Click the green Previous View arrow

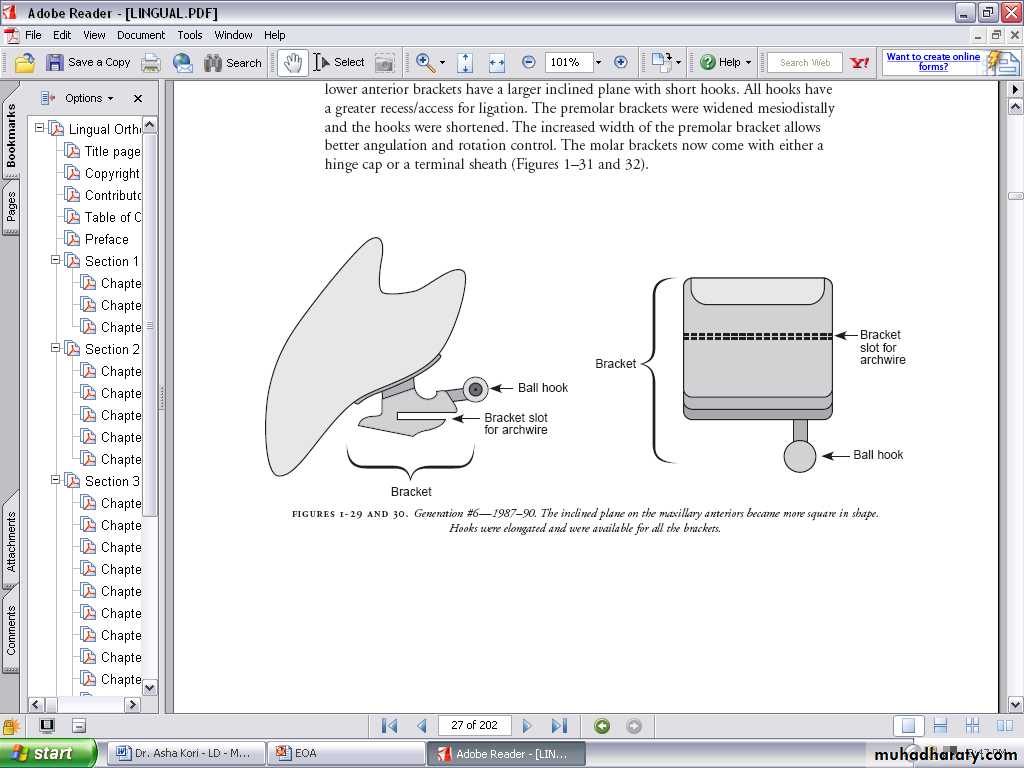(602, 726)
